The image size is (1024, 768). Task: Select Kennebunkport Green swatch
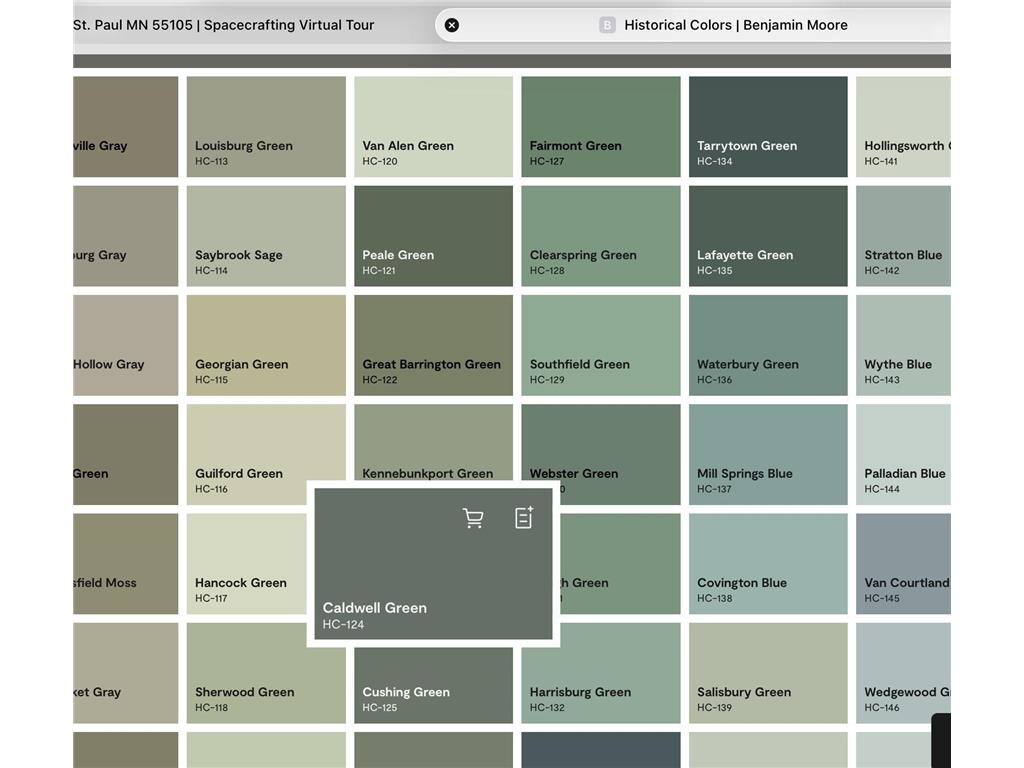click(x=434, y=441)
